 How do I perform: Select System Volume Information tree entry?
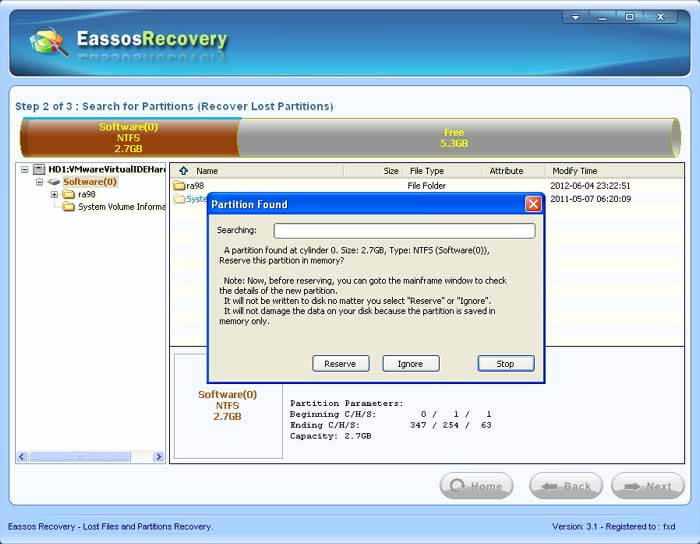point(121,207)
